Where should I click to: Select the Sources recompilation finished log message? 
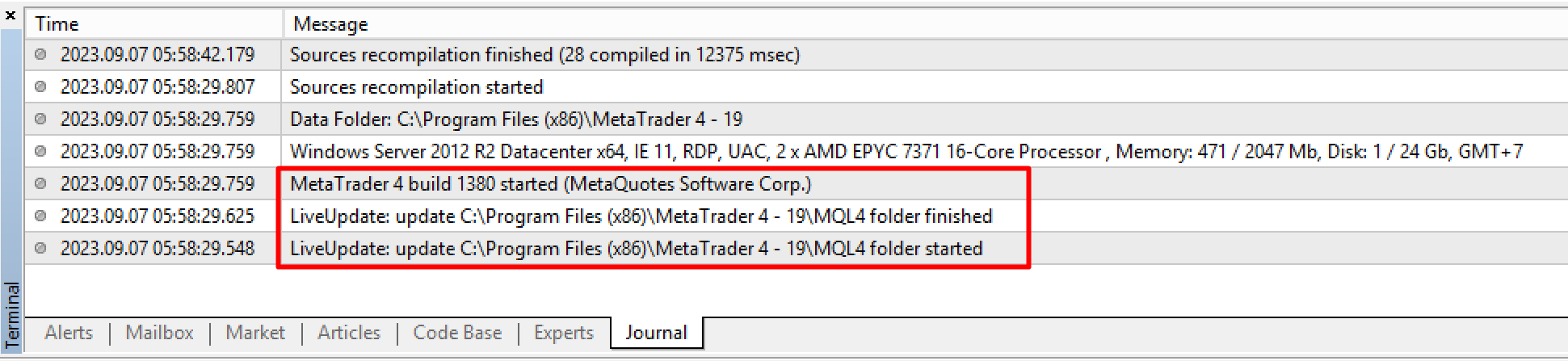(544, 54)
